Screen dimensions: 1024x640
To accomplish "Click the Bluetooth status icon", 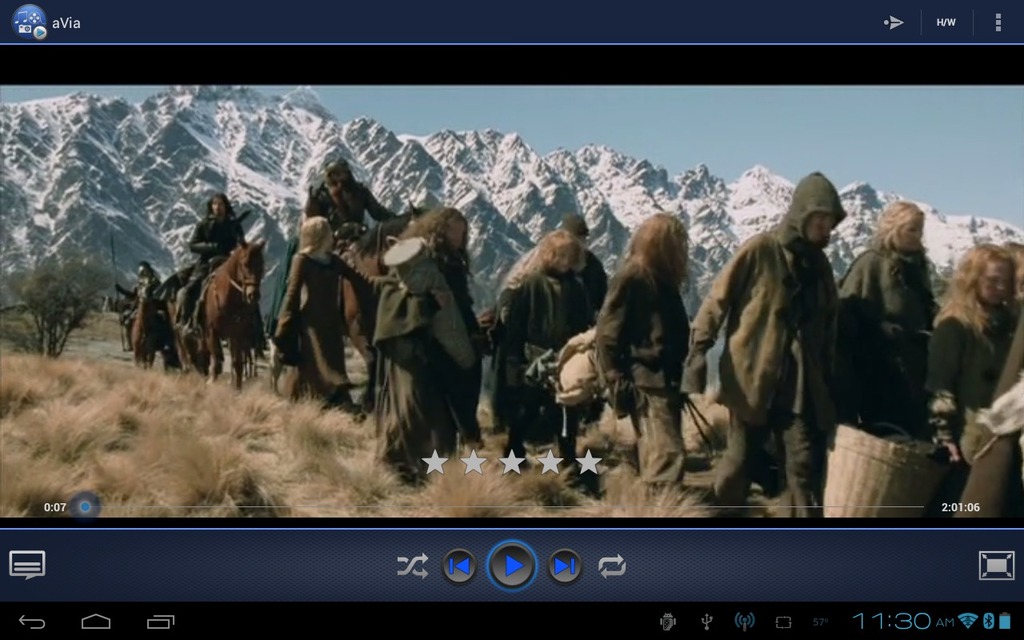I will click(x=989, y=621).
